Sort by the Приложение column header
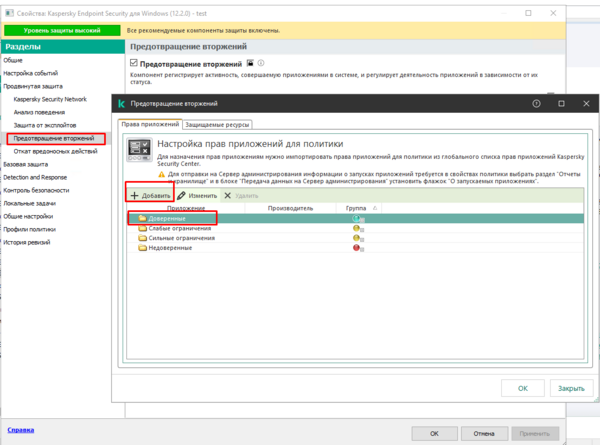This screenshot has width=600, height=445. click(186, 208)
